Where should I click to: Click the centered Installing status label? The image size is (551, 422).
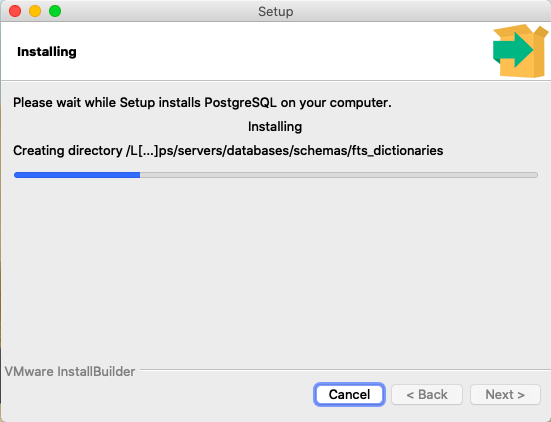click(275, 126)
